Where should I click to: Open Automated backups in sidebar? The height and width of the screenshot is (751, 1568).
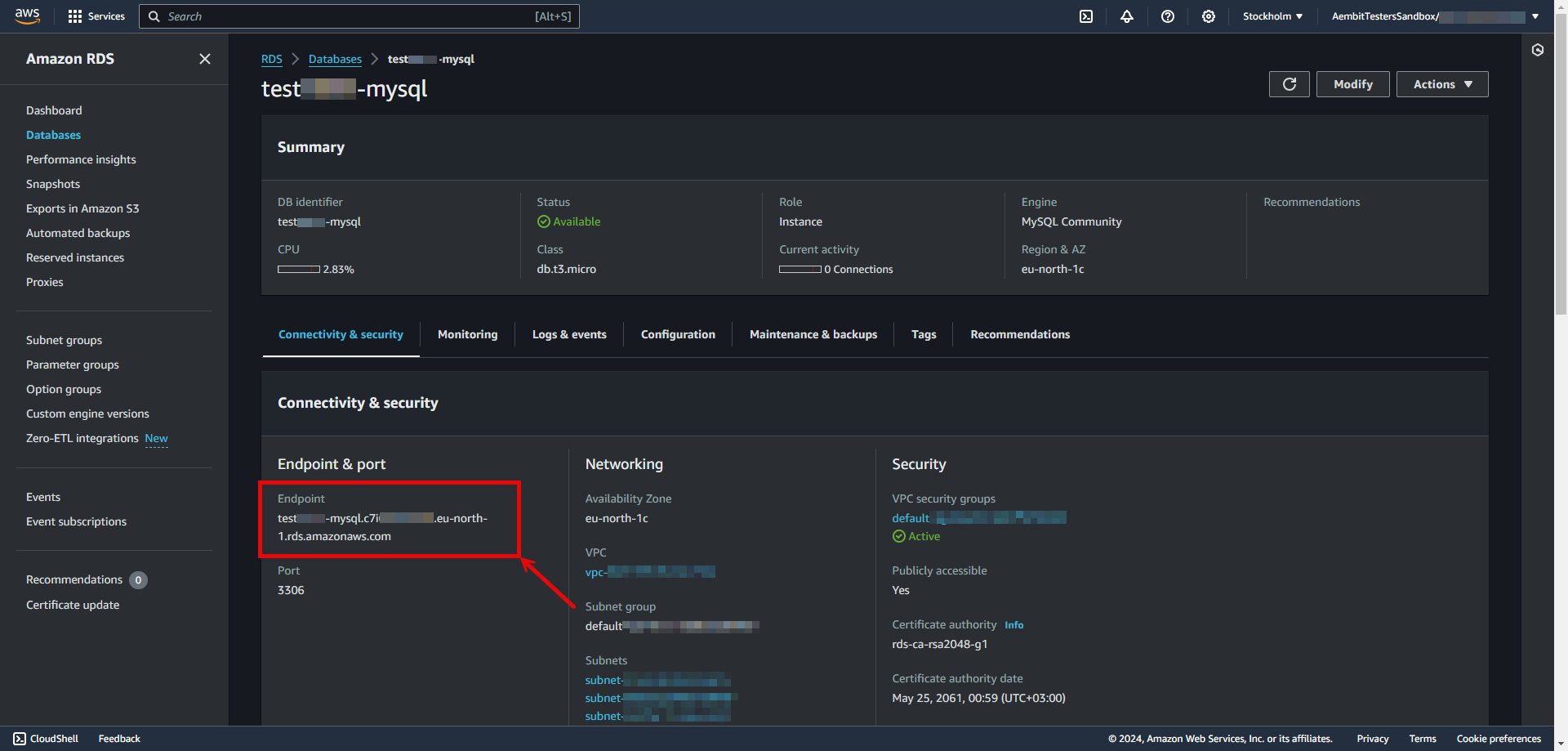pyautogui.click(x=78, y=233)
